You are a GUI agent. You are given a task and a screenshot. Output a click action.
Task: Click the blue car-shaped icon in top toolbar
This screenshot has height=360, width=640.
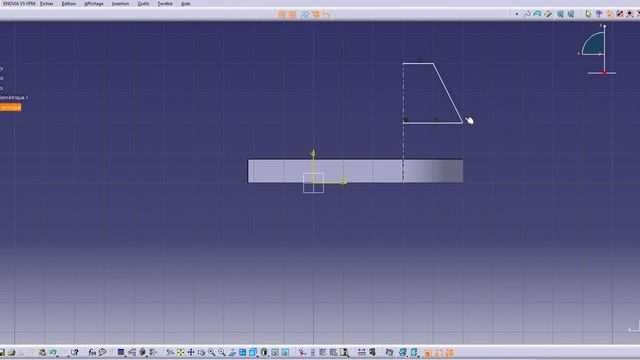[x=537, y=14]
